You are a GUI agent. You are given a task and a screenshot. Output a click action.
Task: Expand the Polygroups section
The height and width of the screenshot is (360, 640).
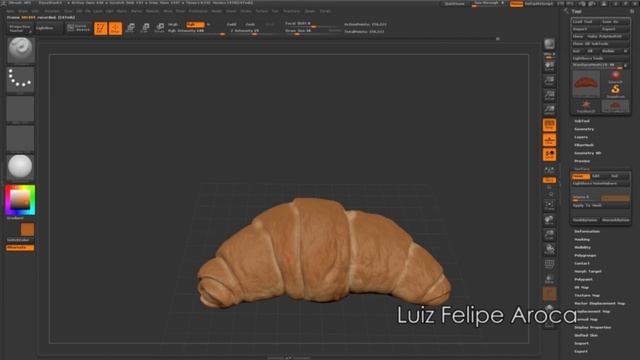coord(585,256)
